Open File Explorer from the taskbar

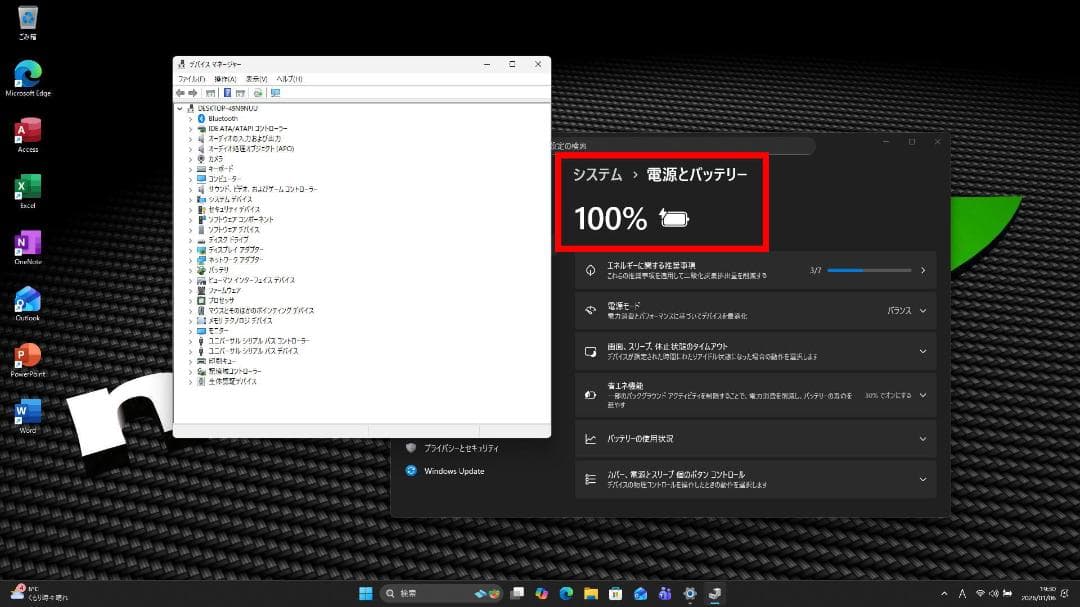click(x=591, y=593)
